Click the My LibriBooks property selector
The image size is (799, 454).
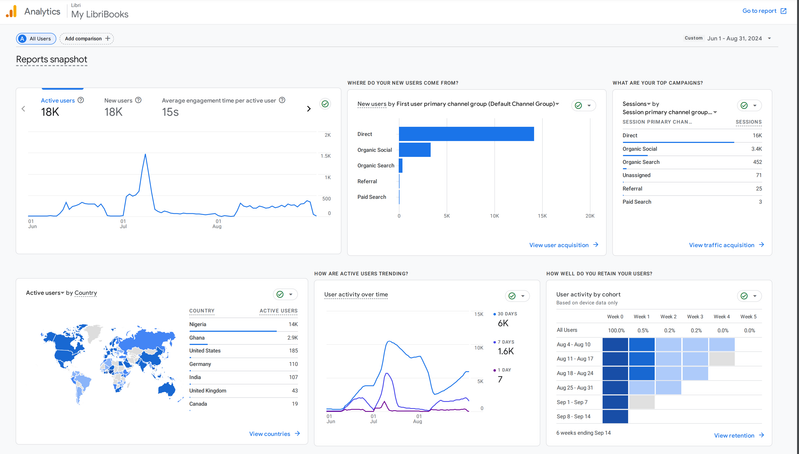100,14
